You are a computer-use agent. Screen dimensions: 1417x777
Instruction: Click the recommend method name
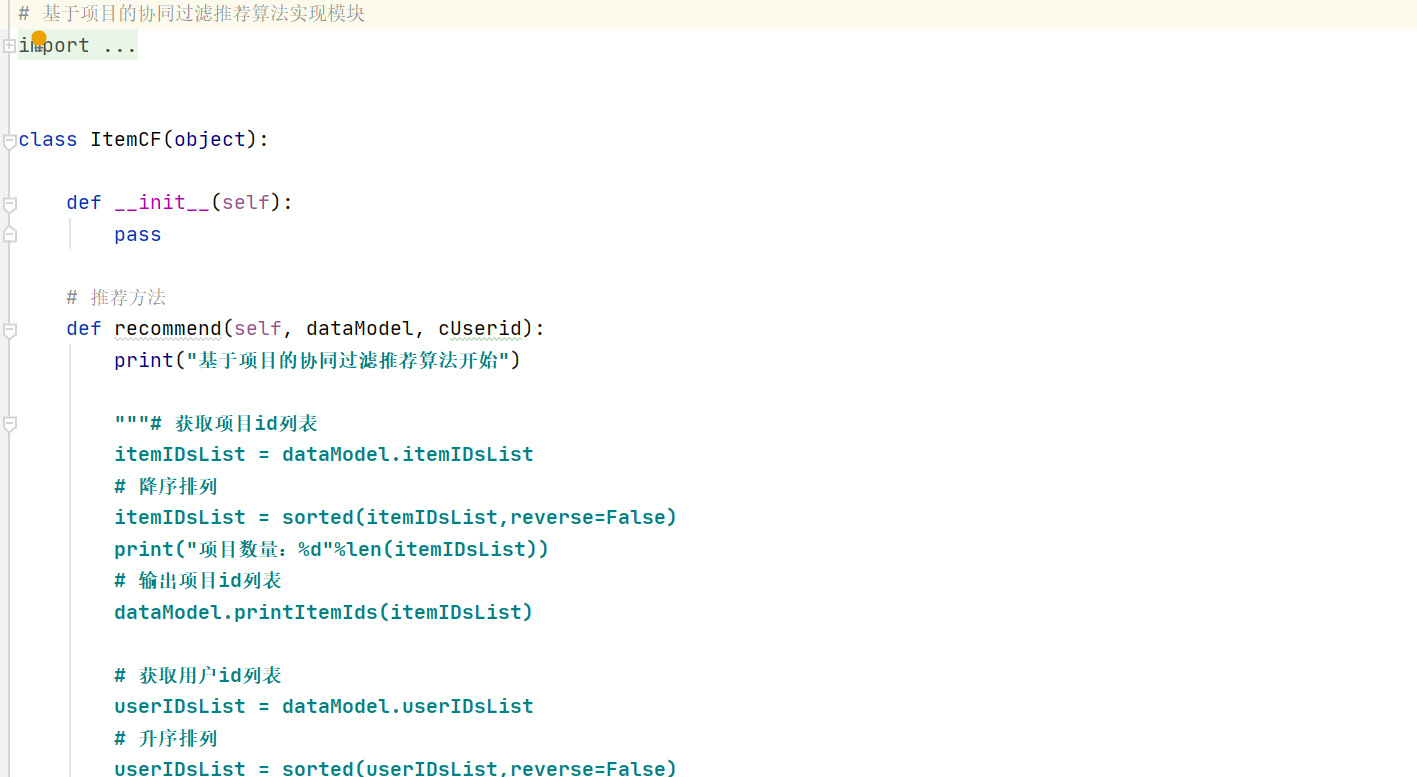(x=168, y=329)
